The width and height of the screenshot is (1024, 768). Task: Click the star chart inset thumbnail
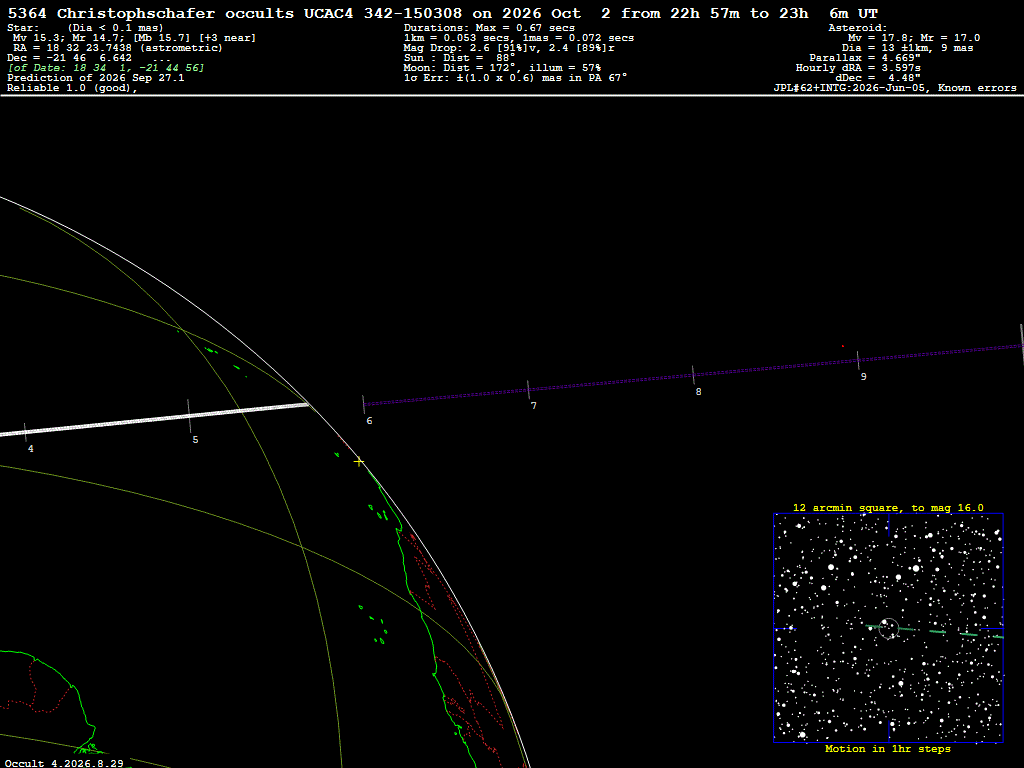point(888,628)
